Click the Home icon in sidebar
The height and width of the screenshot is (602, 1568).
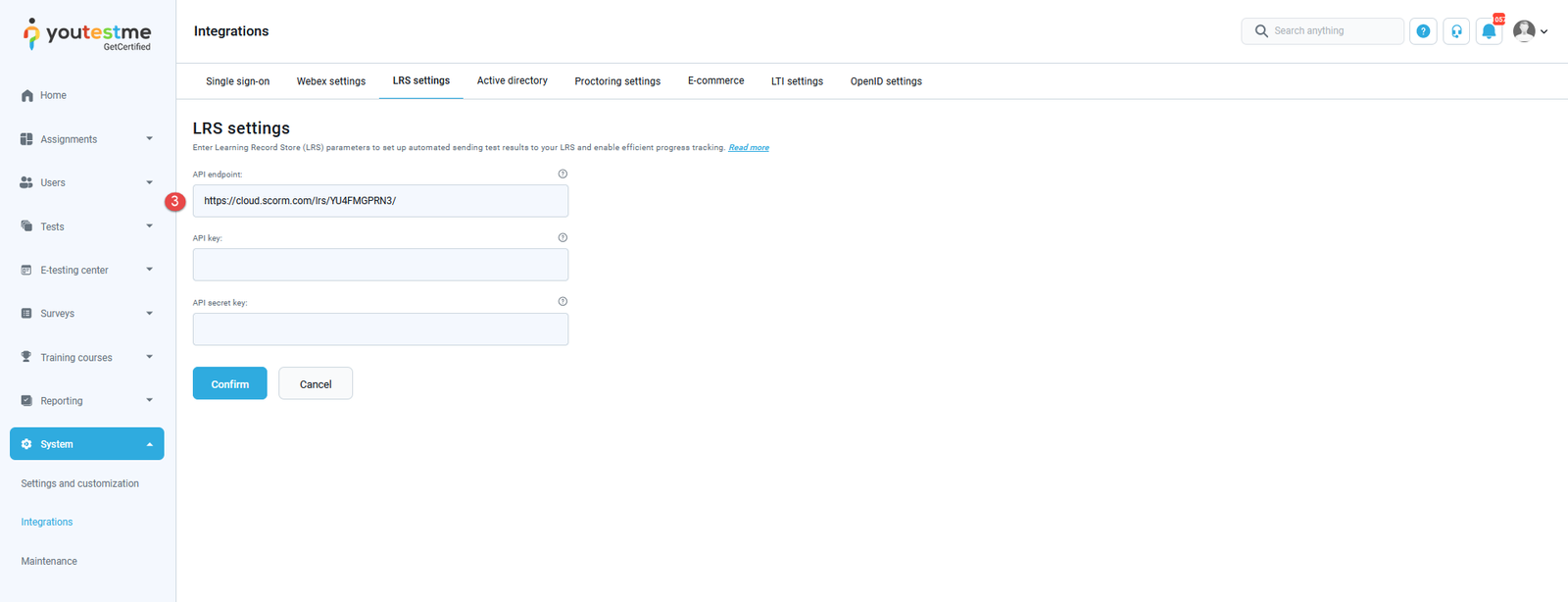[x=27, y=95]
